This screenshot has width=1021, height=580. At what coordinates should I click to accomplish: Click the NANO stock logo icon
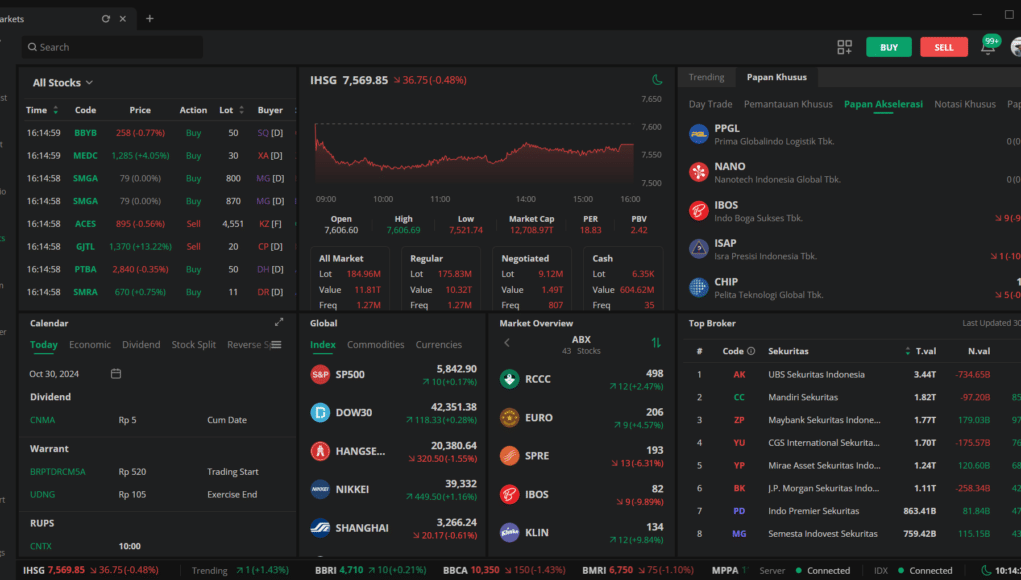coord(699,172)
